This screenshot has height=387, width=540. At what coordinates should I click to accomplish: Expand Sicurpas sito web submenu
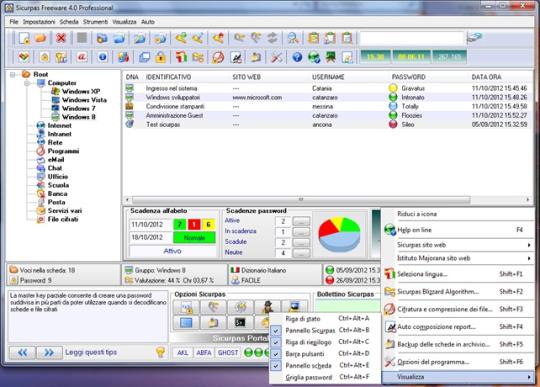coord(458,245)
